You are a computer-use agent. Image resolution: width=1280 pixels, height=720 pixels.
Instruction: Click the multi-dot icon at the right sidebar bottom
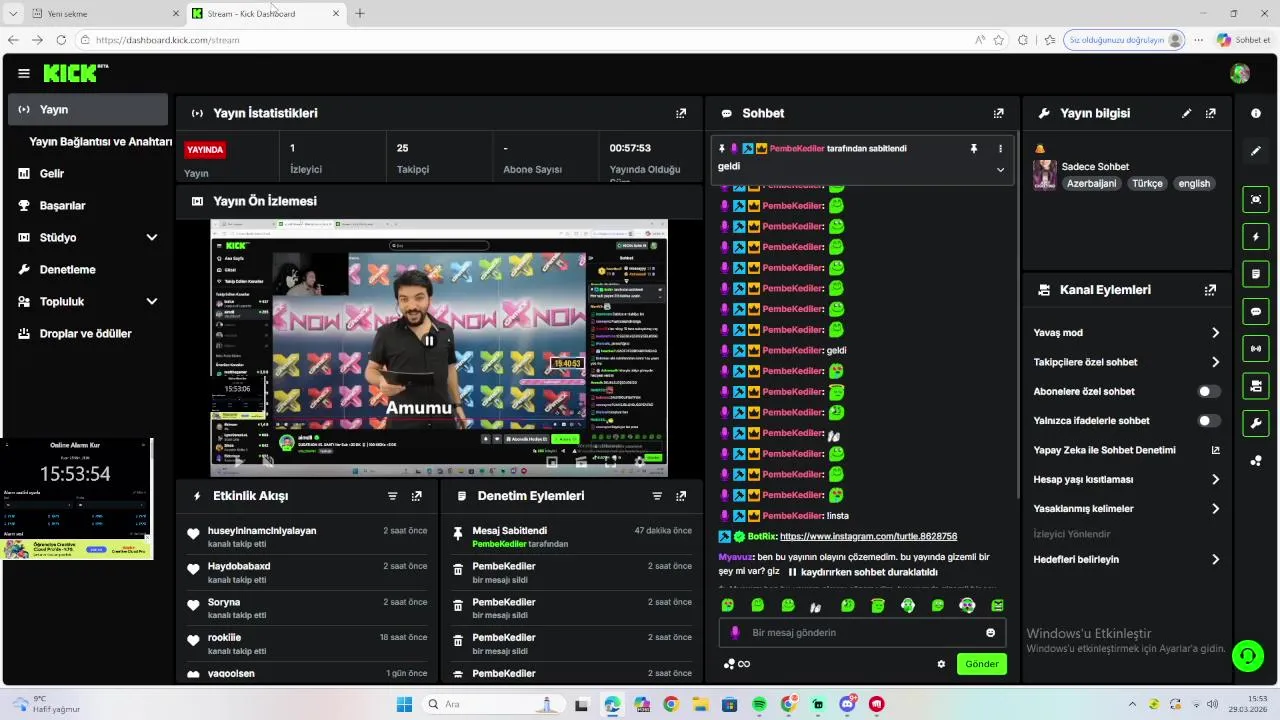coord(1256,461)
